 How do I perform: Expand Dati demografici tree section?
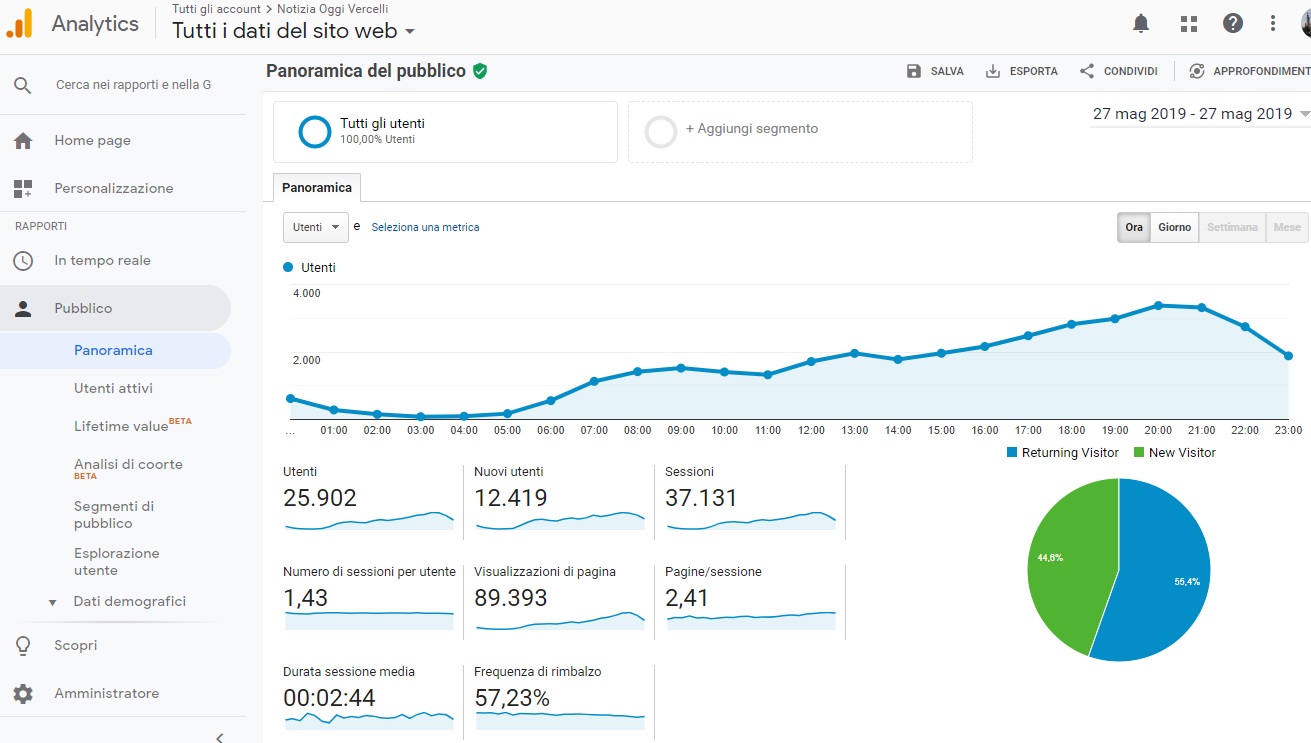click(53, 602)
